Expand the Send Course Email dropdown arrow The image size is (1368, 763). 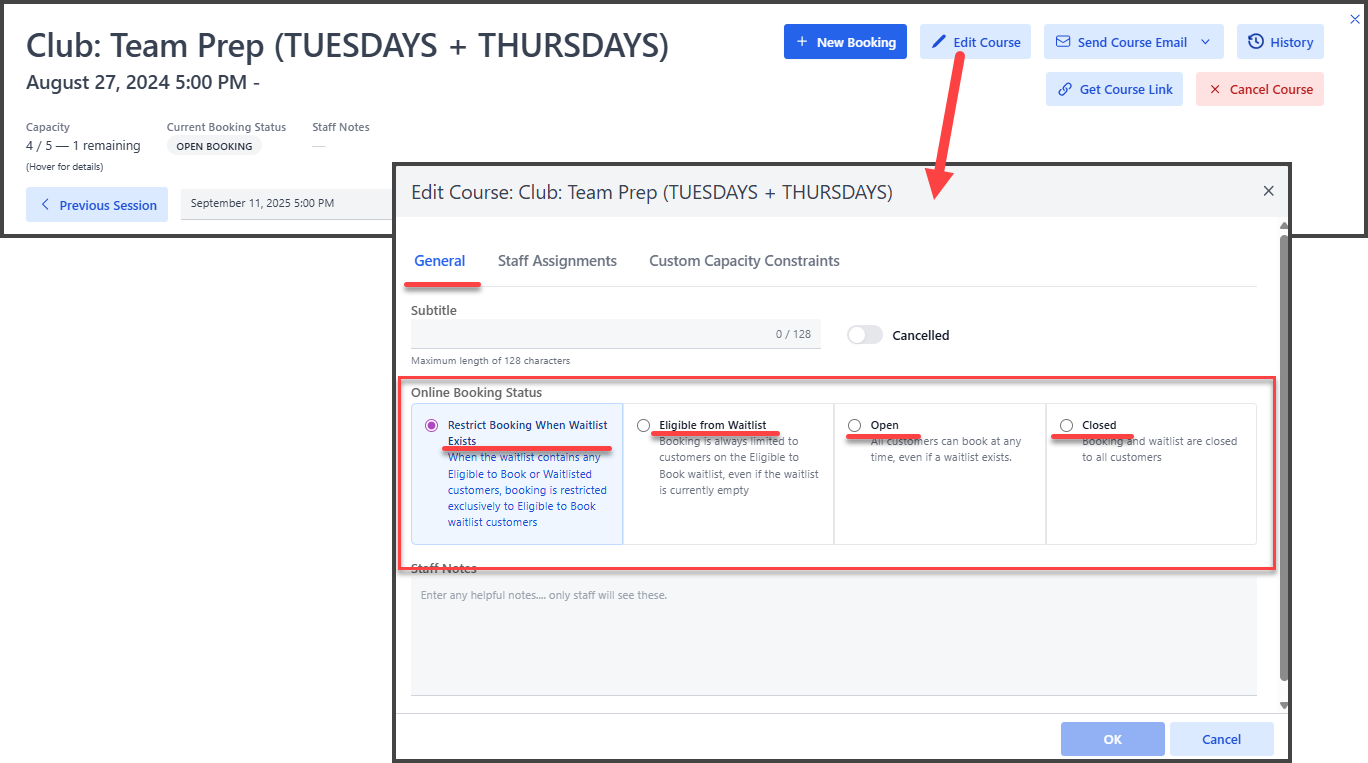(1205, 42)
